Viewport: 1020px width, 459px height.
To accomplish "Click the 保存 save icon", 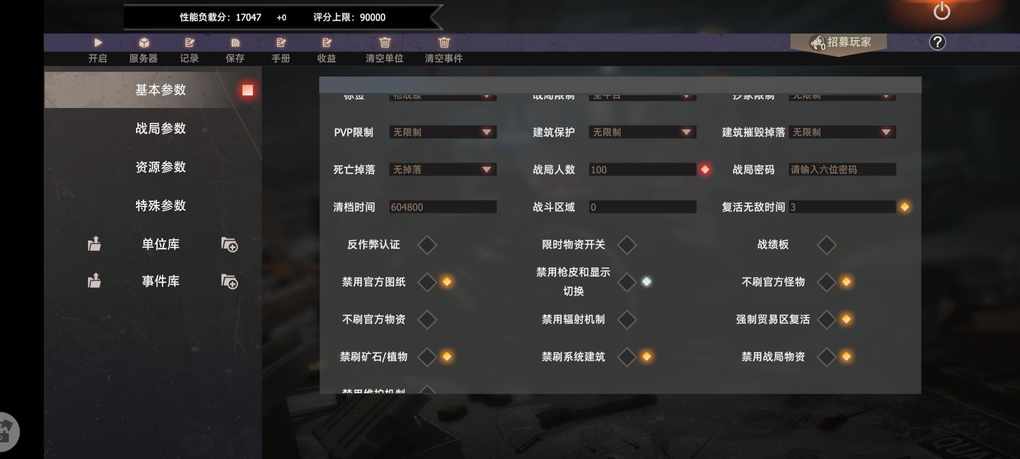I will 235,43.
